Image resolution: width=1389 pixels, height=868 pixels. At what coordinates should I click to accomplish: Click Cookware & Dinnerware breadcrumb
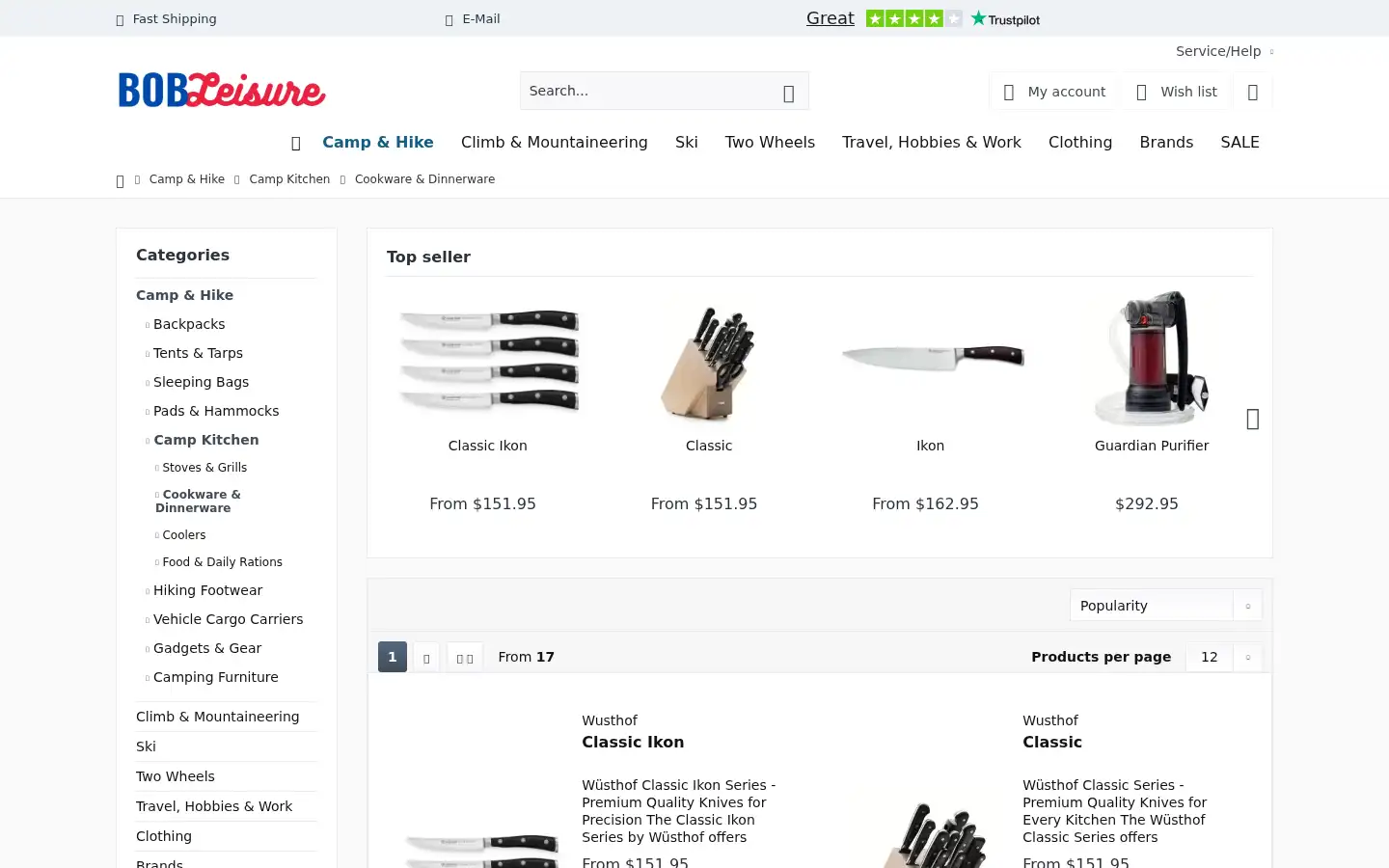pyautogui.click(x=424, y=179)
